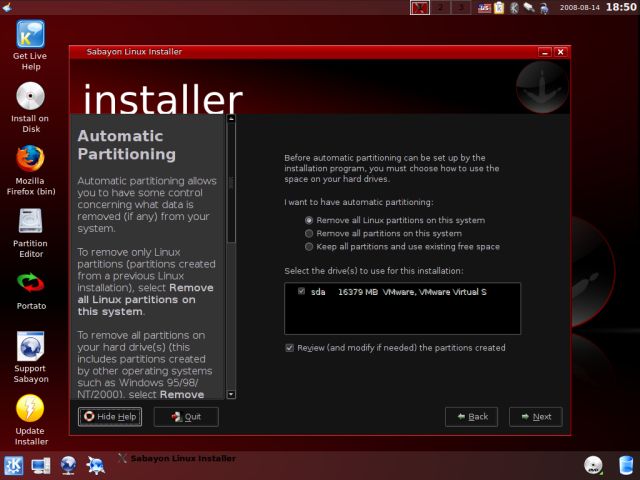Click the Hide Help button
This screenshot has height=480, width=640.
coord(110,416)
